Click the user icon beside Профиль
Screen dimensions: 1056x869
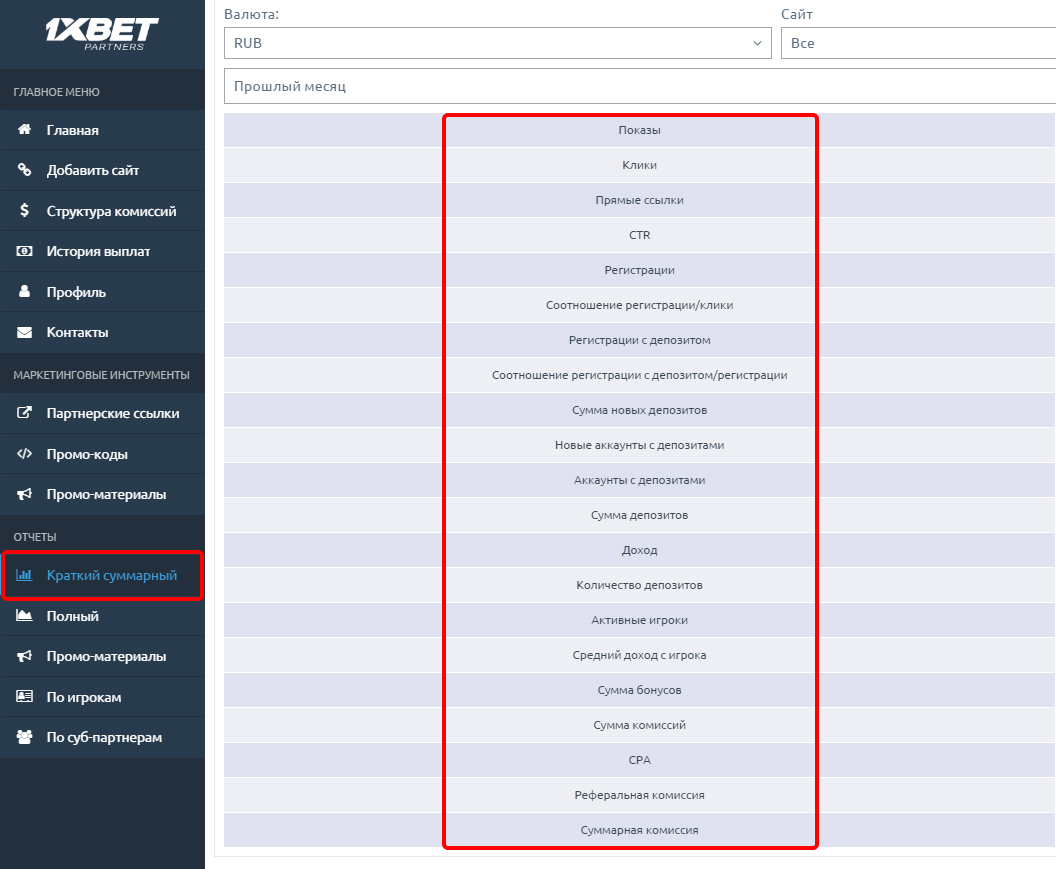click(x=24, y=291)
